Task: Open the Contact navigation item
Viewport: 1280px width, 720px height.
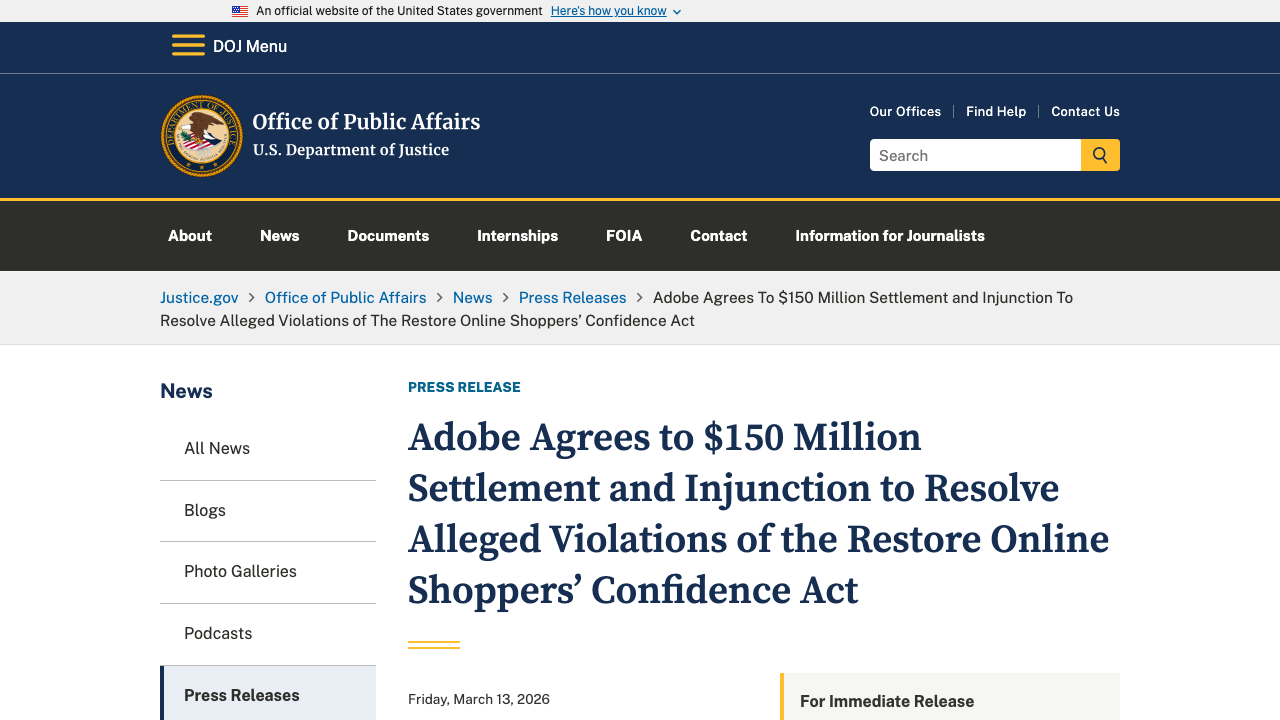Action: 719,236
